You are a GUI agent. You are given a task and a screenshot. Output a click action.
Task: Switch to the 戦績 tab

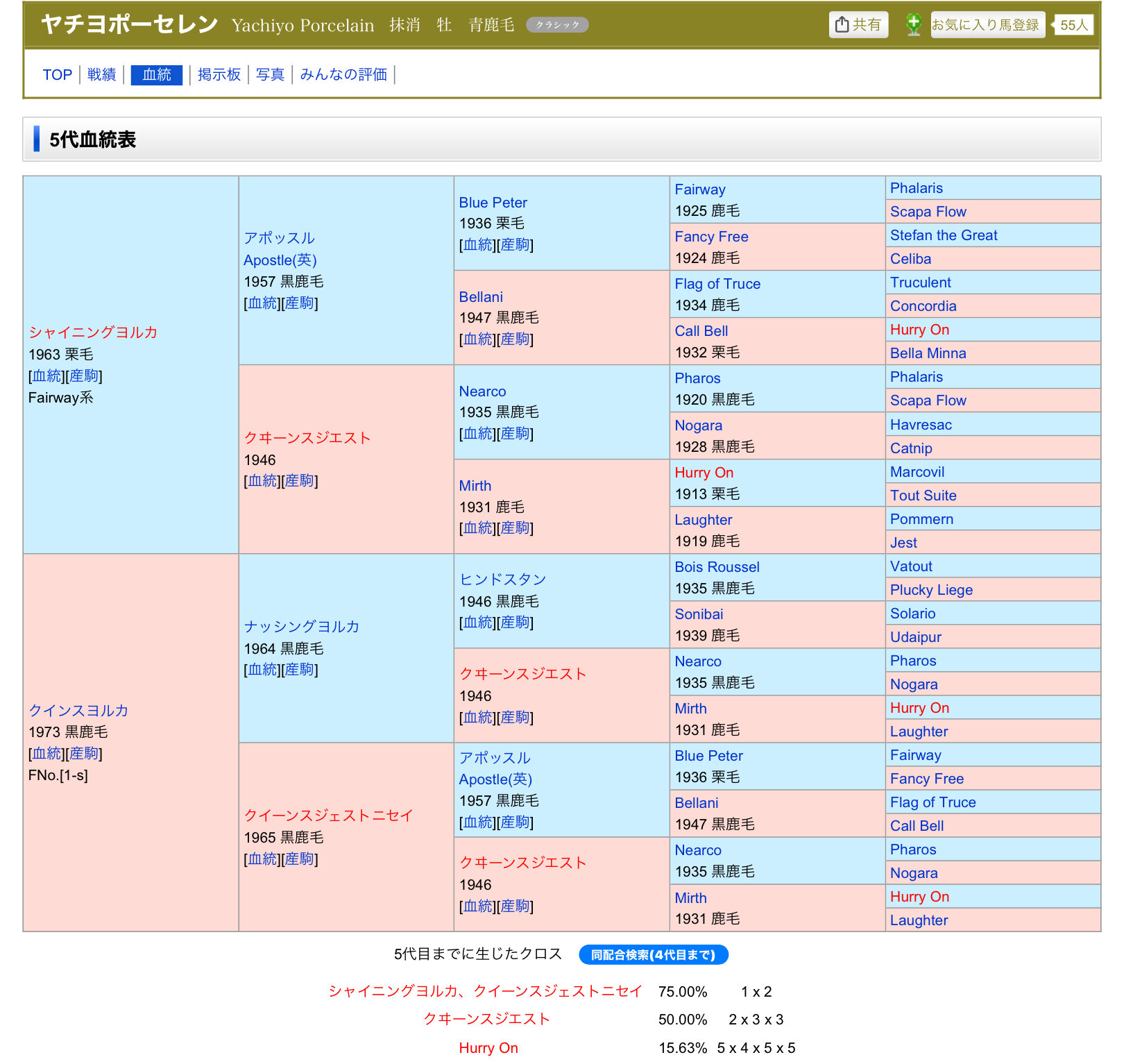pos(101,74)
